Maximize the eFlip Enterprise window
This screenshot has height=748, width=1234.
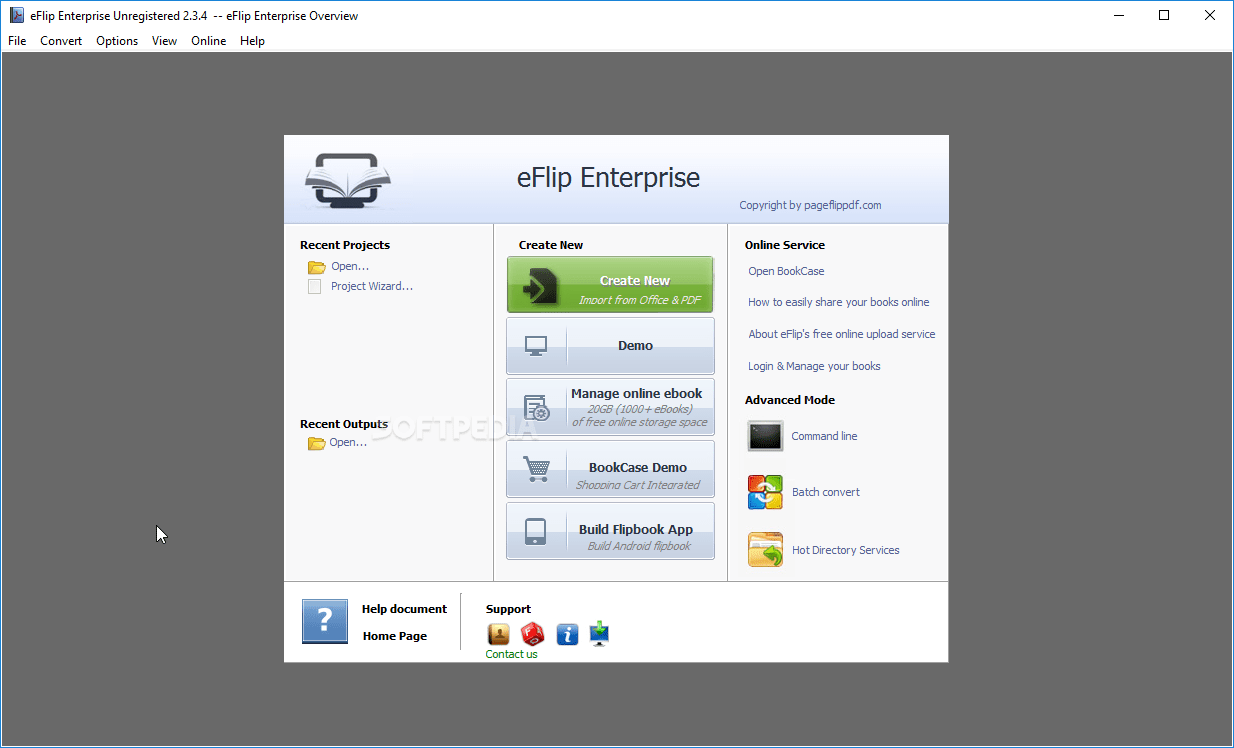pos(1164,15)
